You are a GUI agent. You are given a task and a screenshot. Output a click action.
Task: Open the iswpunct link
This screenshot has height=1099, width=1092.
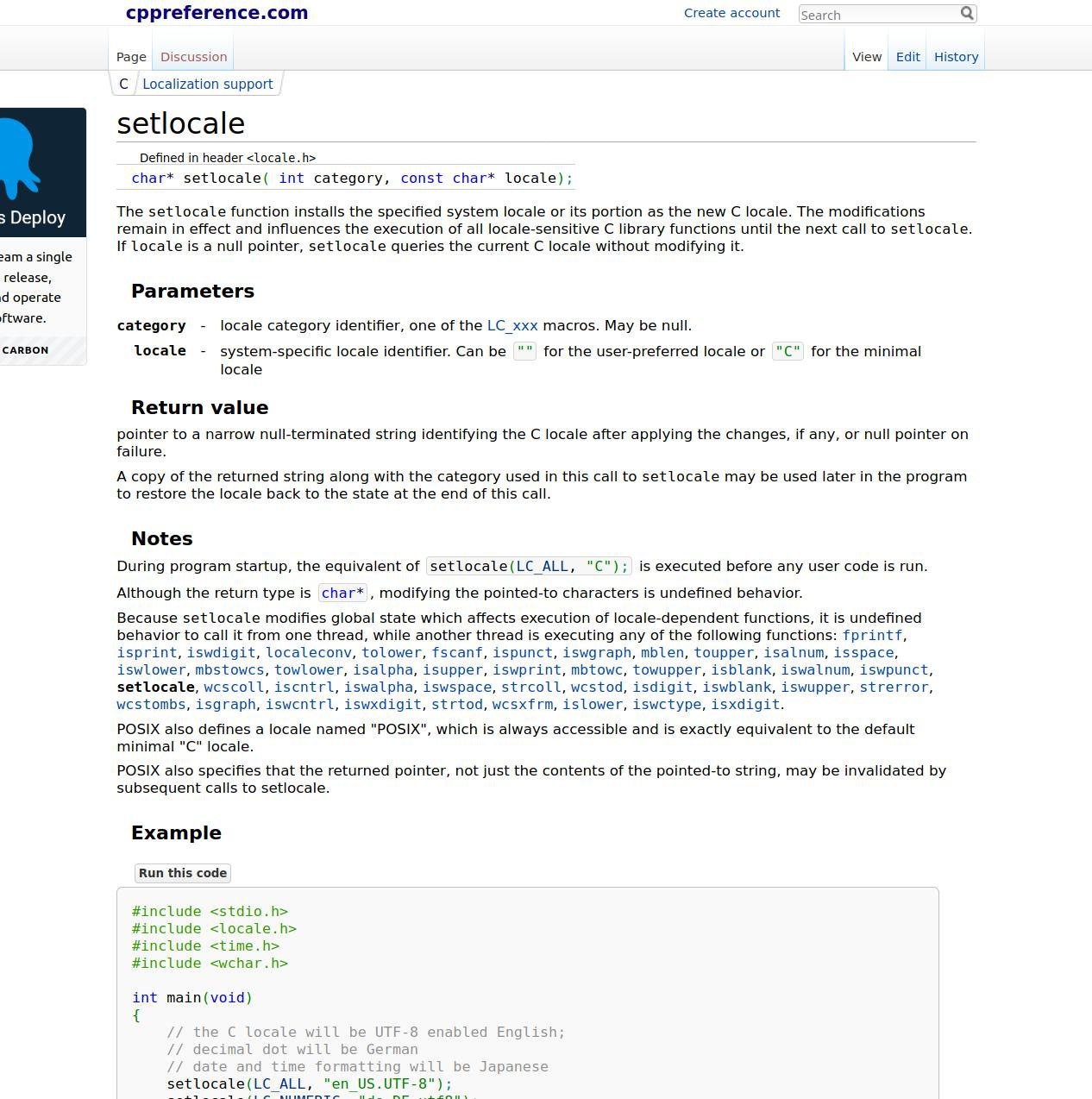pyautogui.click(x=894, y=670)
